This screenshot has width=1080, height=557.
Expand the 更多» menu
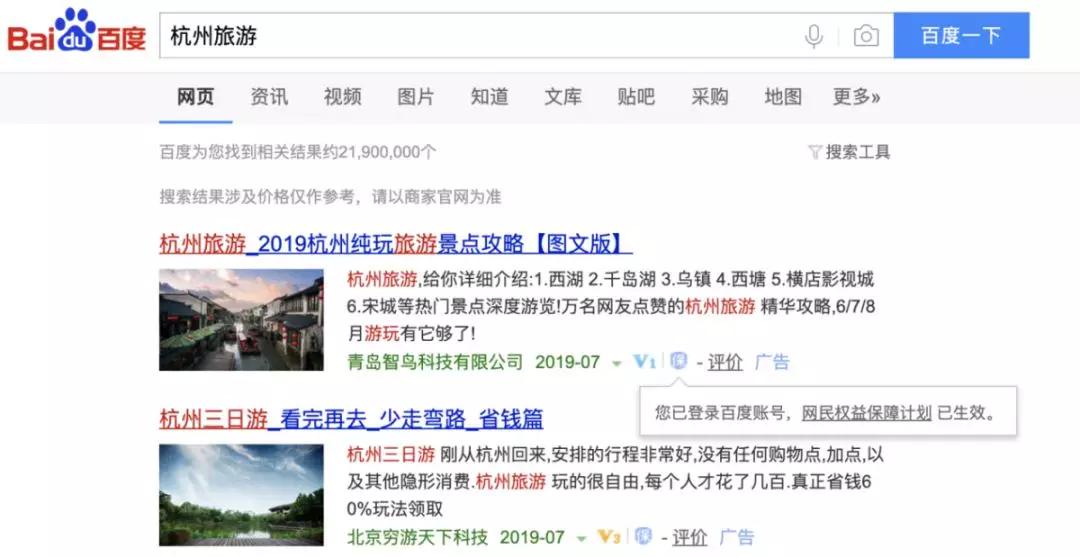[x=856, y=97]
